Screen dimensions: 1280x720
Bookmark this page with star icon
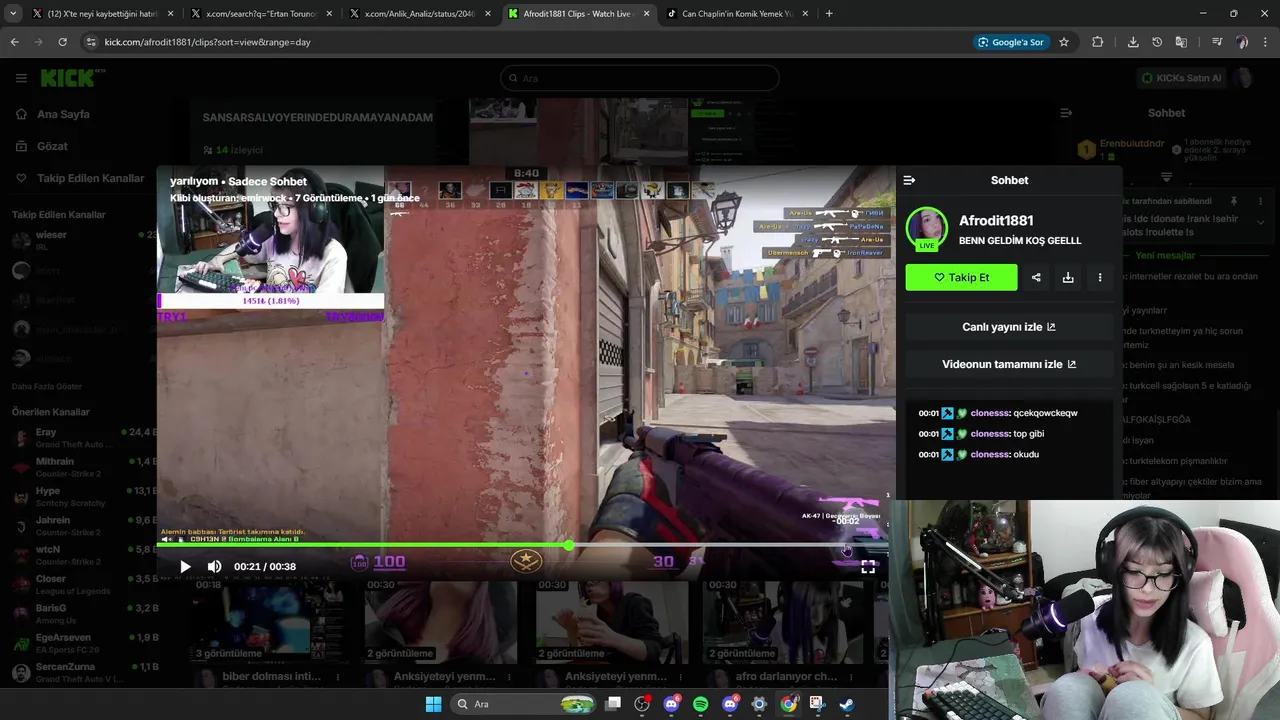tap(1064, 42)
